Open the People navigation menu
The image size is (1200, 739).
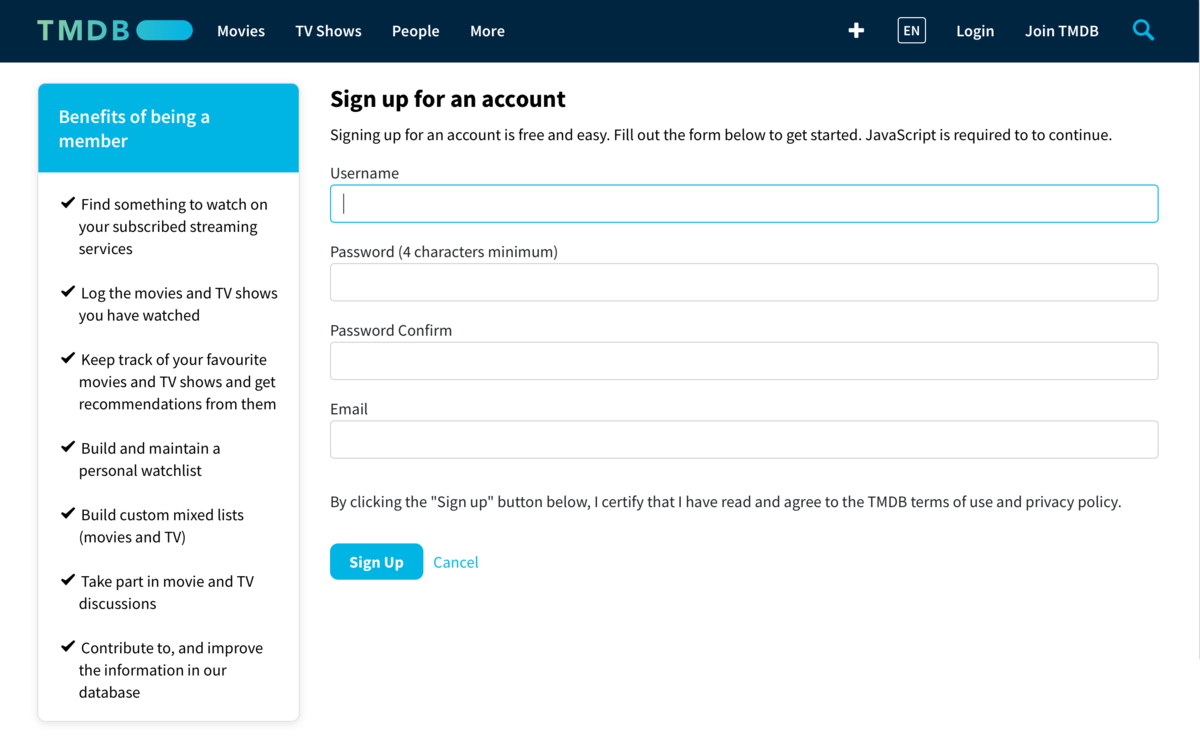415,31
